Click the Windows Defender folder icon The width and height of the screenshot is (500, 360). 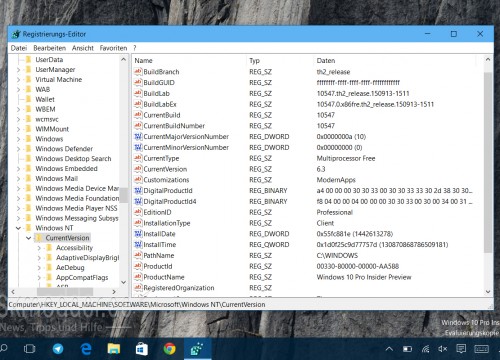[29, 149]
